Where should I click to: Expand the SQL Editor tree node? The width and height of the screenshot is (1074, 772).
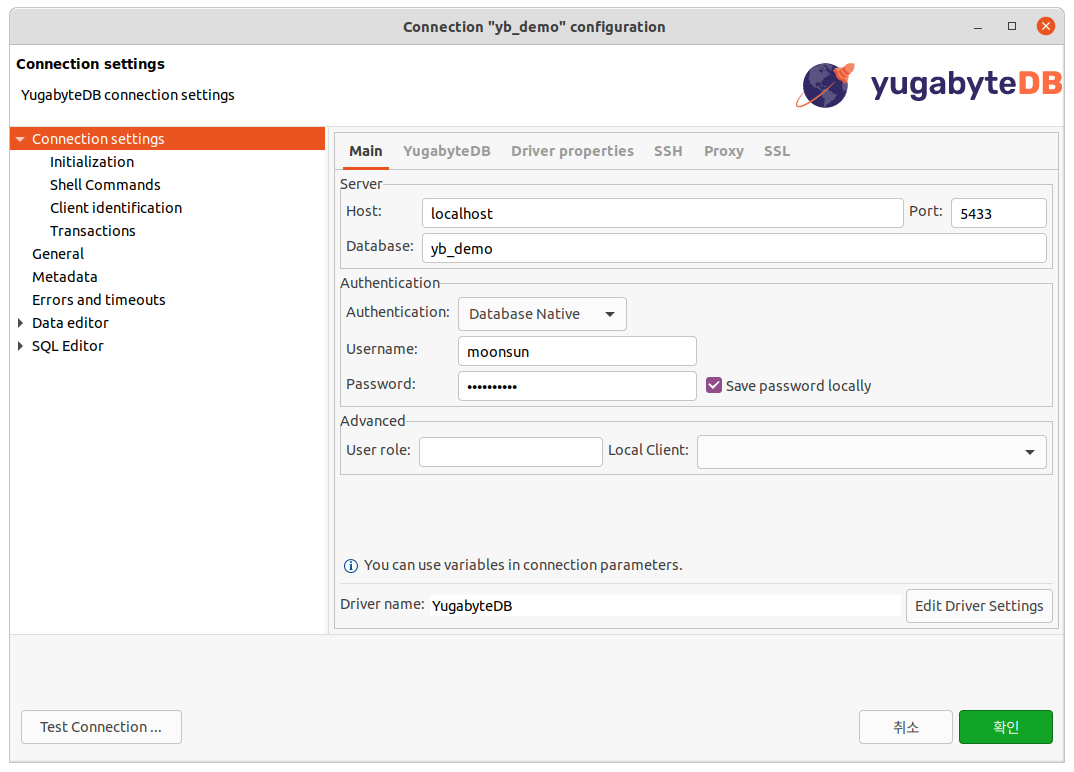(20, 346)
